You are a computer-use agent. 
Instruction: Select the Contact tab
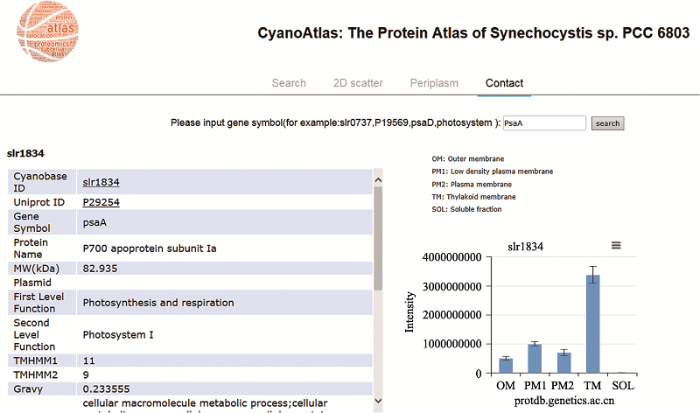(x=504, y=83)
